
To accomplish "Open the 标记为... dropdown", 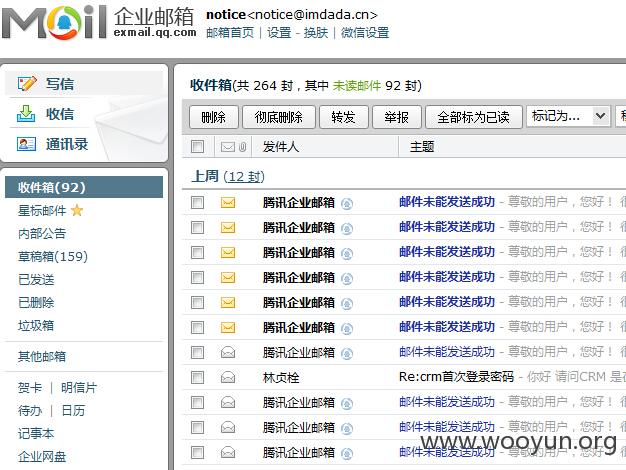I will pyautogui.click(x=569, y=116).
